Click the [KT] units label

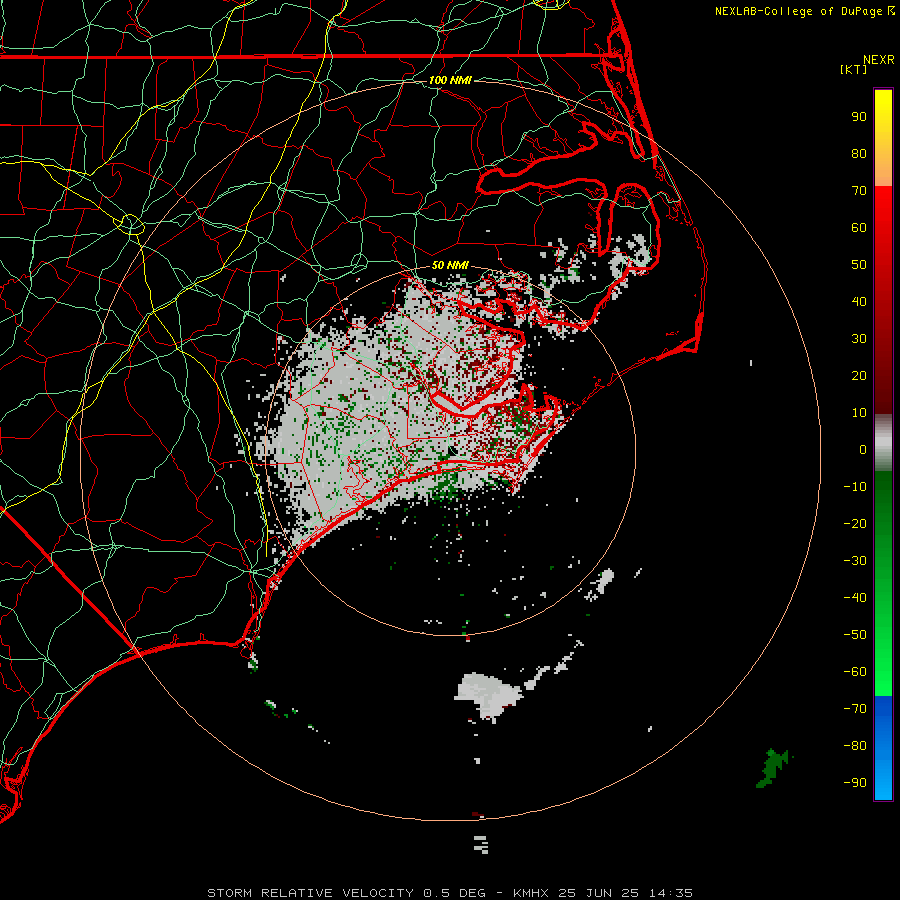pyautogui.click(x=854, y=69)
